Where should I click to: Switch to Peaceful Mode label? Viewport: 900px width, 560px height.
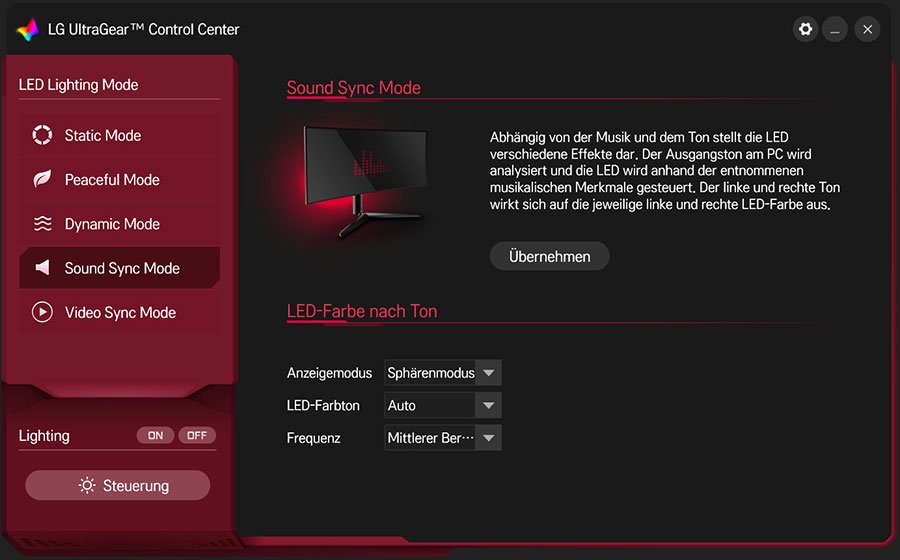[112, 180]
